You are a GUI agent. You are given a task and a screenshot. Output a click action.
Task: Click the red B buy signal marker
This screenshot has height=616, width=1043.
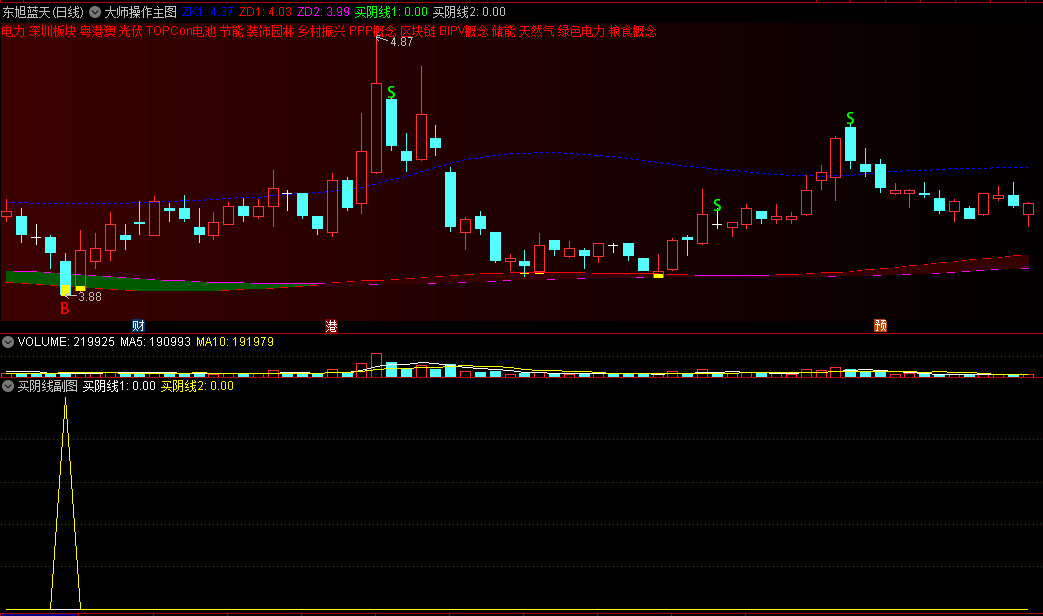tap(65, 309)
